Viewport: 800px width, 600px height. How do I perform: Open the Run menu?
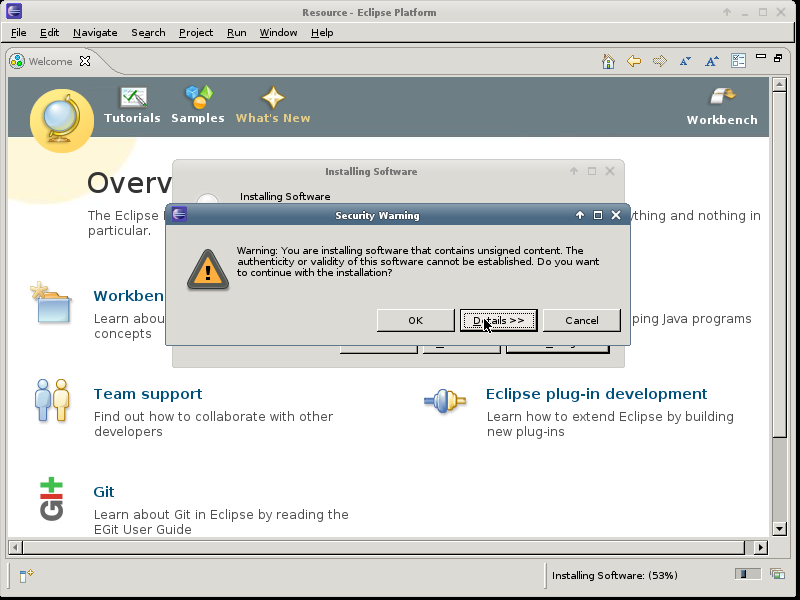[x=237, y=33]
